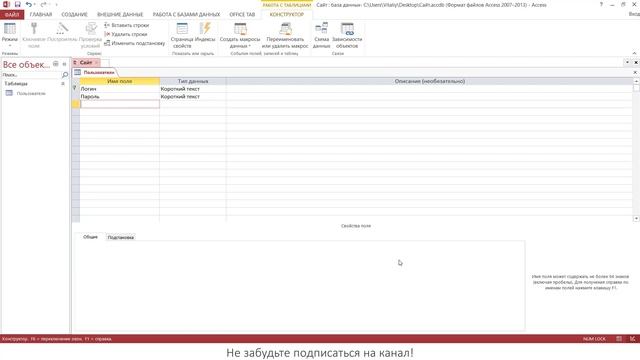This screenshot has width=640, height=360.
Task: Open the ФАЙЛ tab
Action: tap(12, 14)
